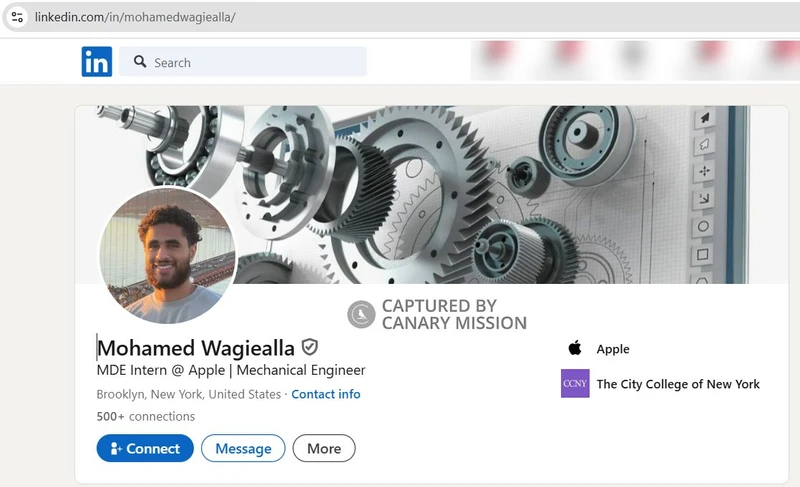Click the Mohamed Wagiealla name heading

196,348
